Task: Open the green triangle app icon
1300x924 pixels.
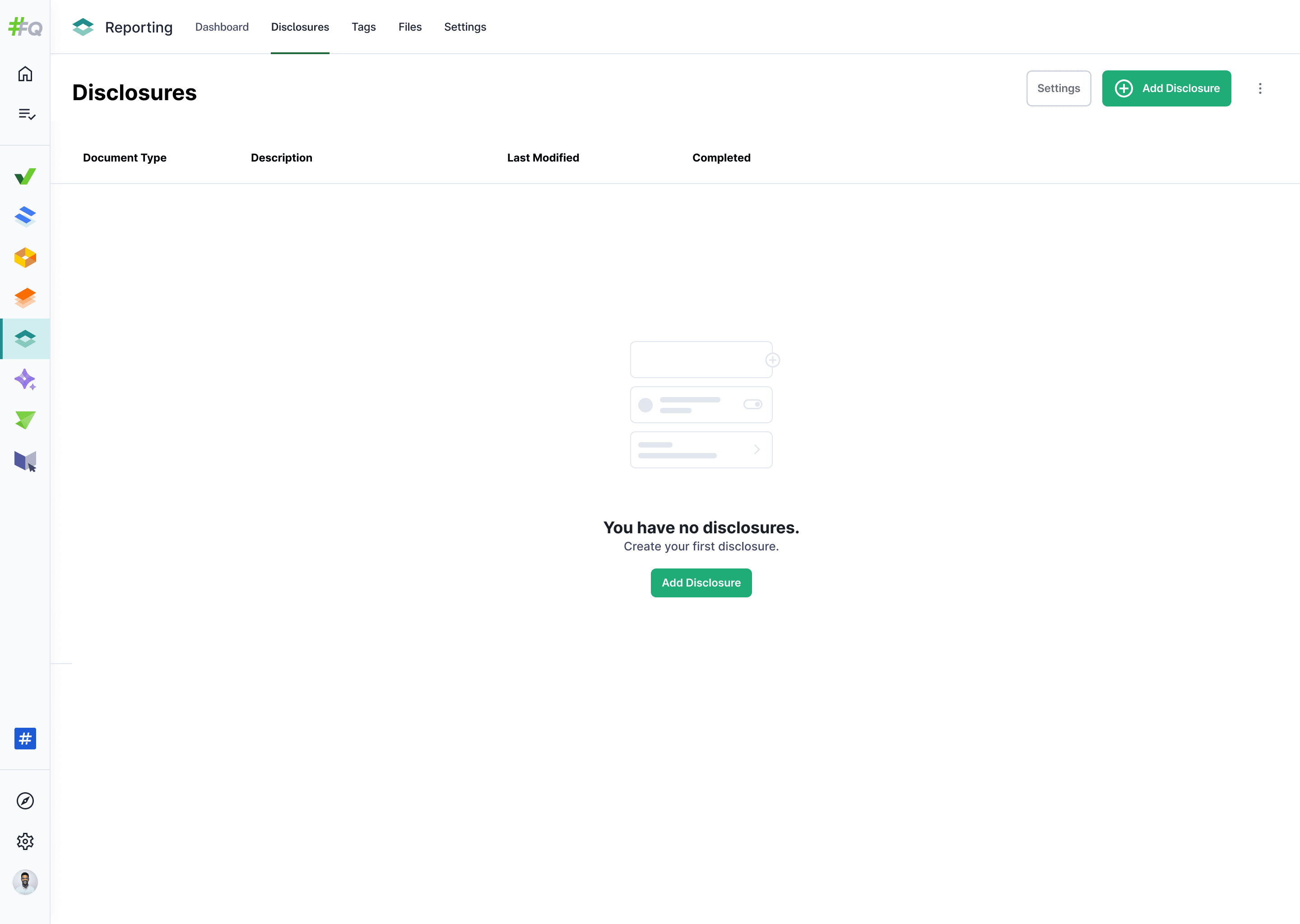Action: [x=25, y=420]
